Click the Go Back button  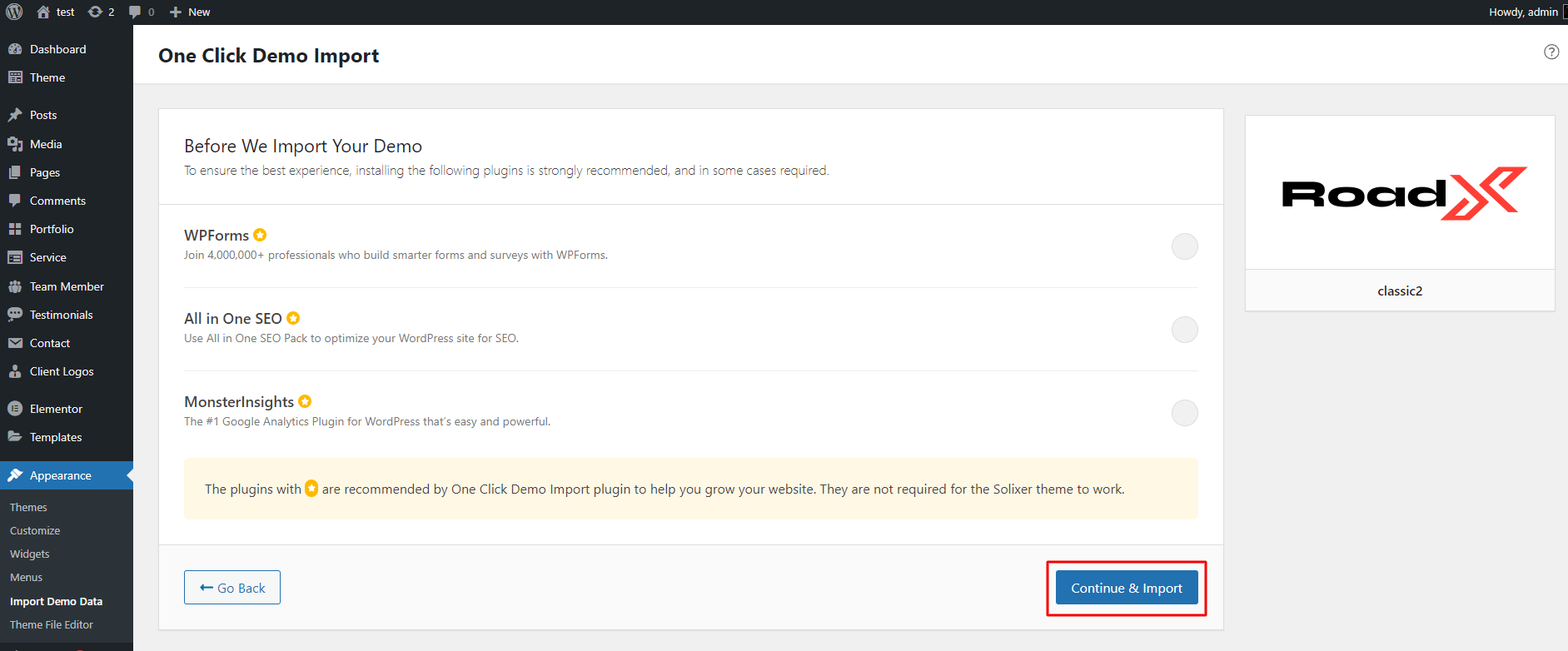click(232, 588)
